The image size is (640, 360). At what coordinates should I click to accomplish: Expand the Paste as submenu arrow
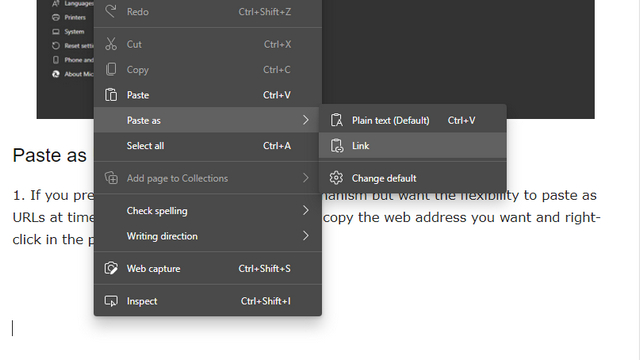click(x=306, y=120)
